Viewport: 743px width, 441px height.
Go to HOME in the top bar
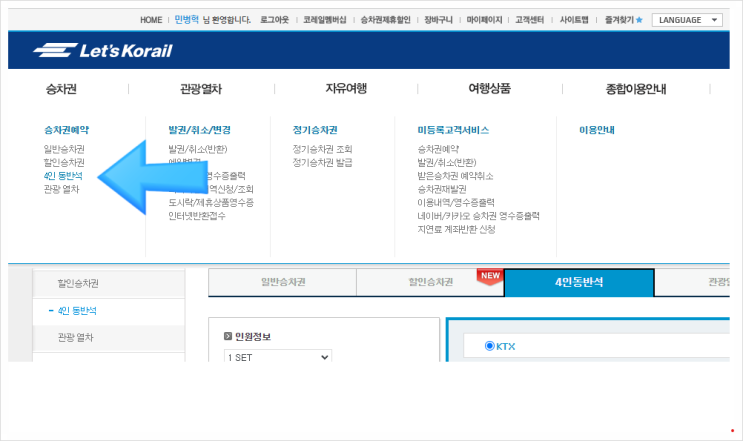point(151,20)
